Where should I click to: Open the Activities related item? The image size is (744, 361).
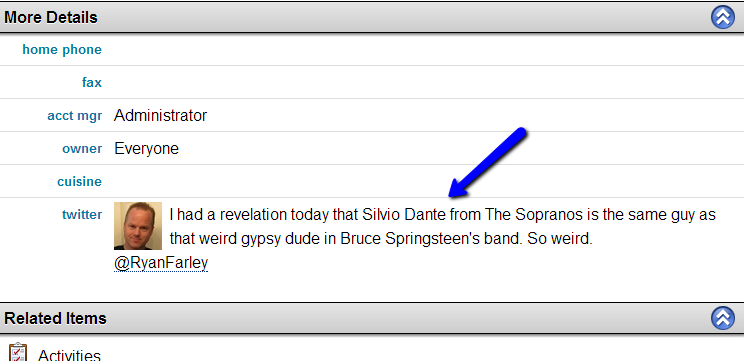[x=69, y=355]
